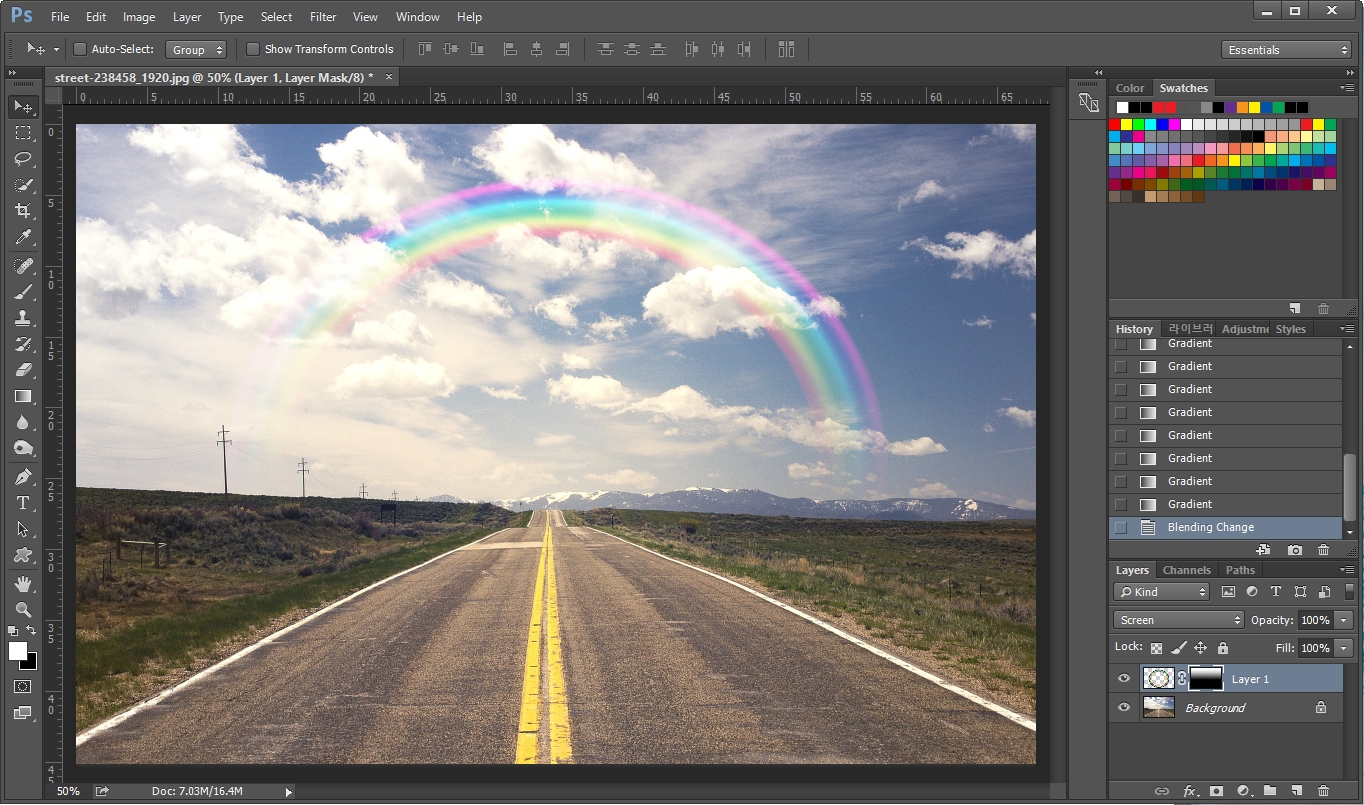Select the Hand tool
Viewport: 1364px width, 805px height.
coord(23,584)
